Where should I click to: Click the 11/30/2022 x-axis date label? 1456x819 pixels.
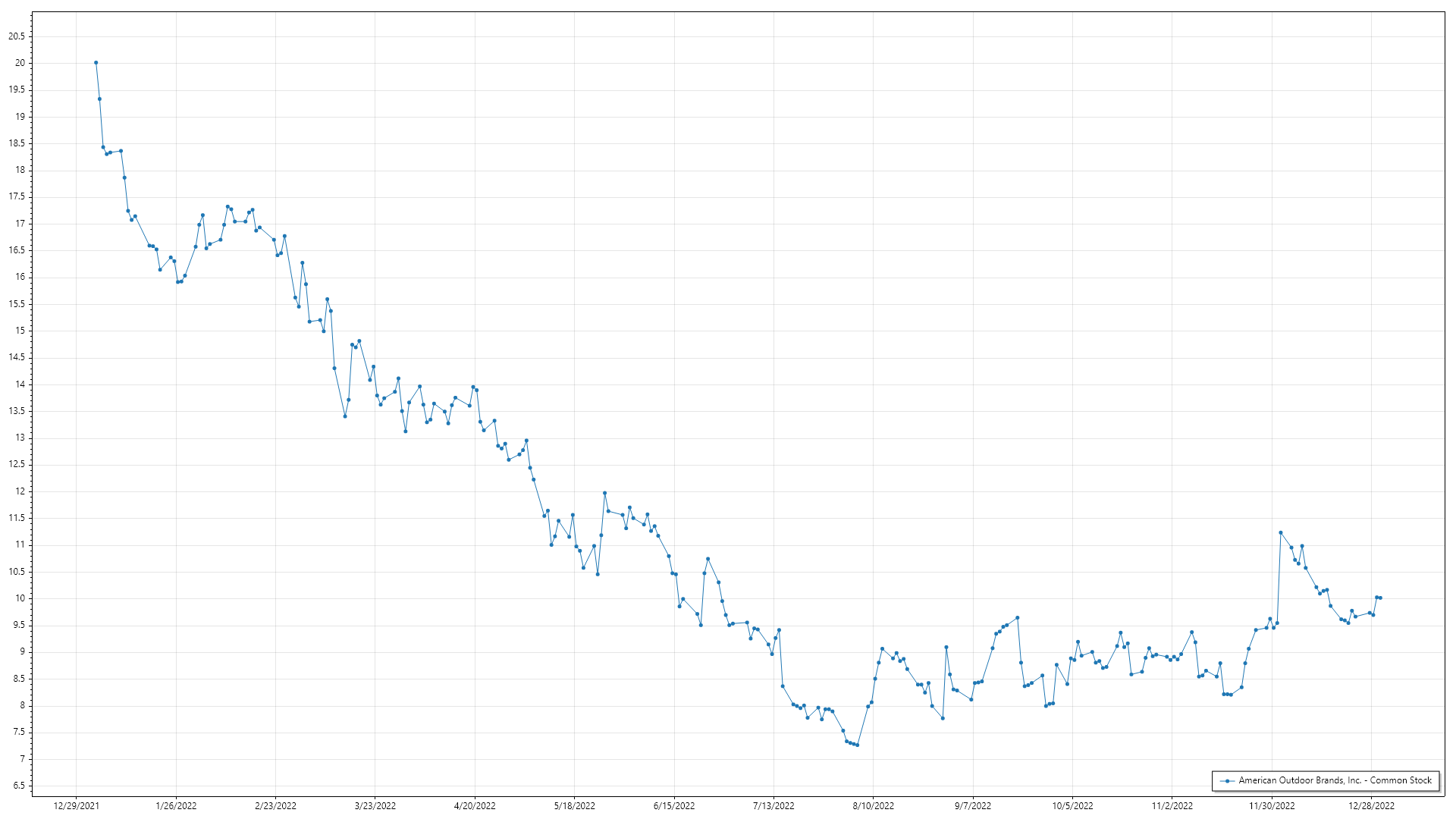[1272, 806]
